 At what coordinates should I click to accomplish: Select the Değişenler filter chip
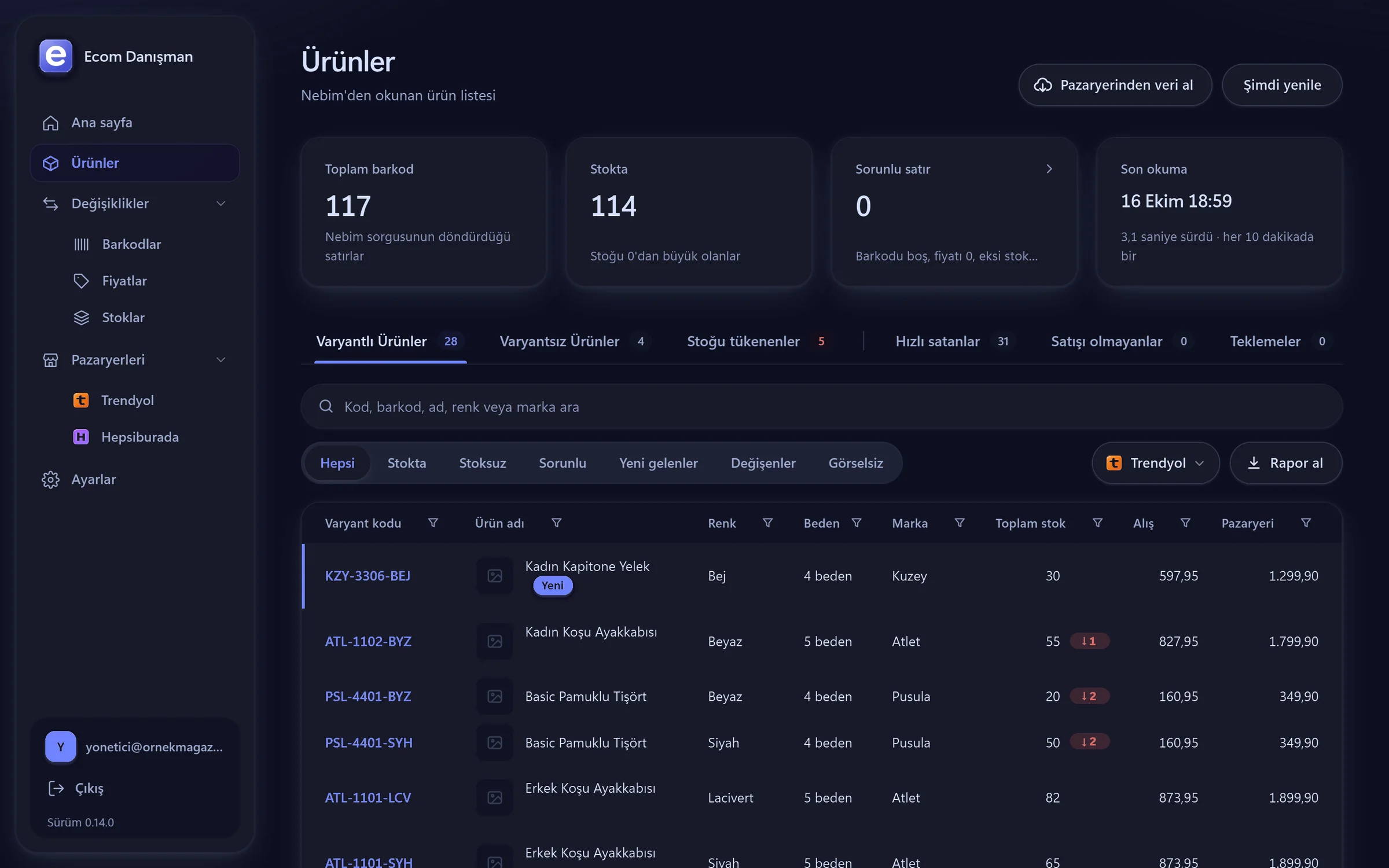763,463
